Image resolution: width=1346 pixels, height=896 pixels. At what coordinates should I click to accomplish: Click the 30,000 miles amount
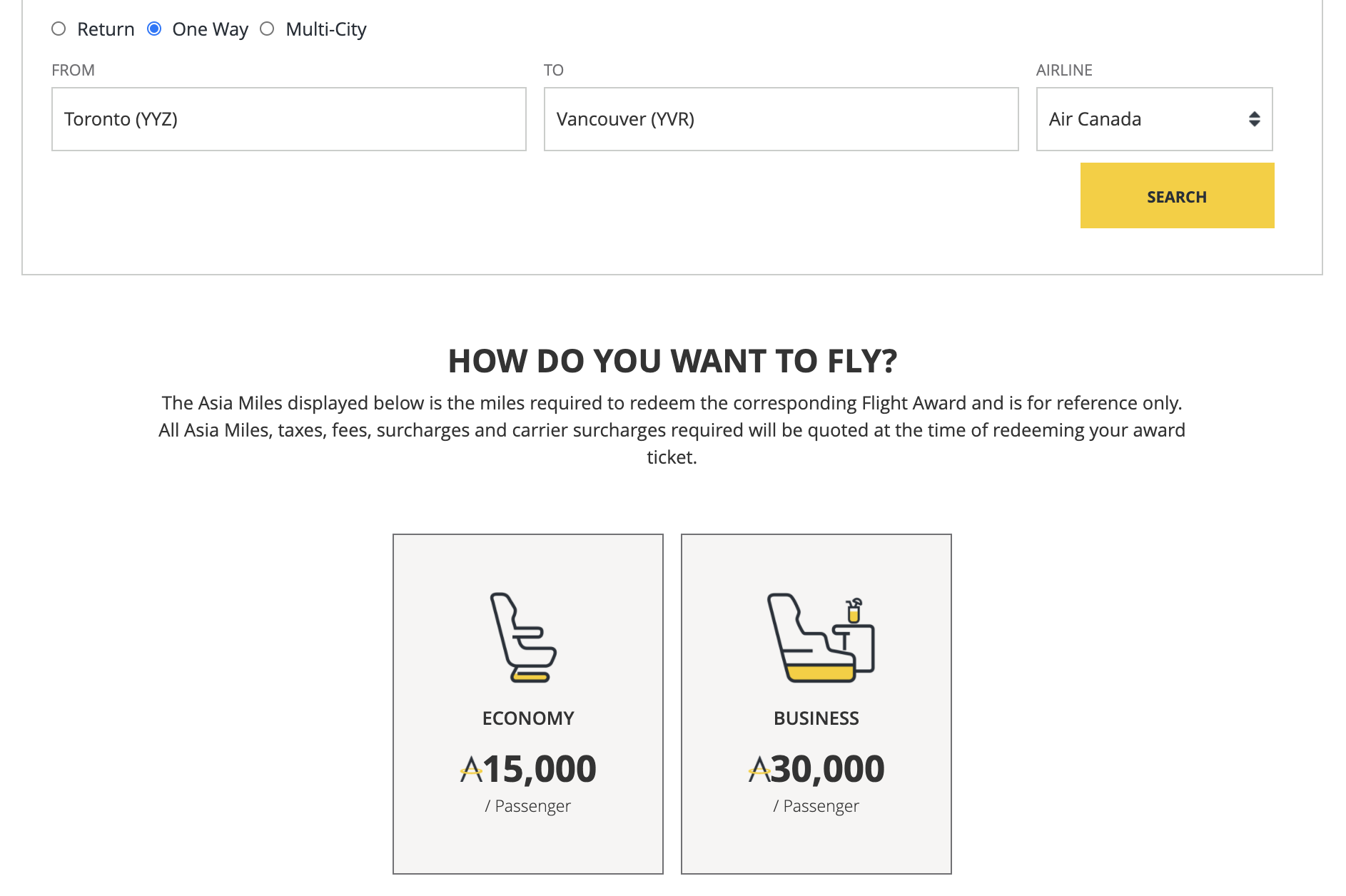[828, 769]
